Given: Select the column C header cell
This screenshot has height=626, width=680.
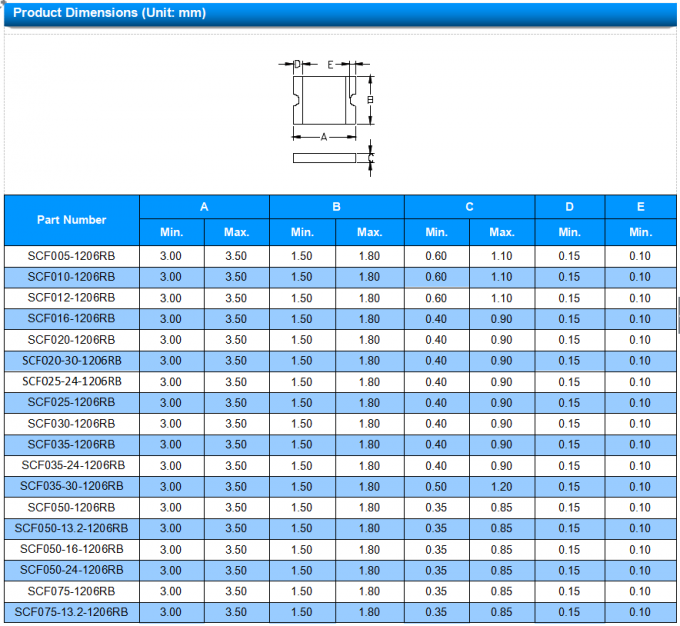Looking at the screenshot, I should click(x=469, y=207).
